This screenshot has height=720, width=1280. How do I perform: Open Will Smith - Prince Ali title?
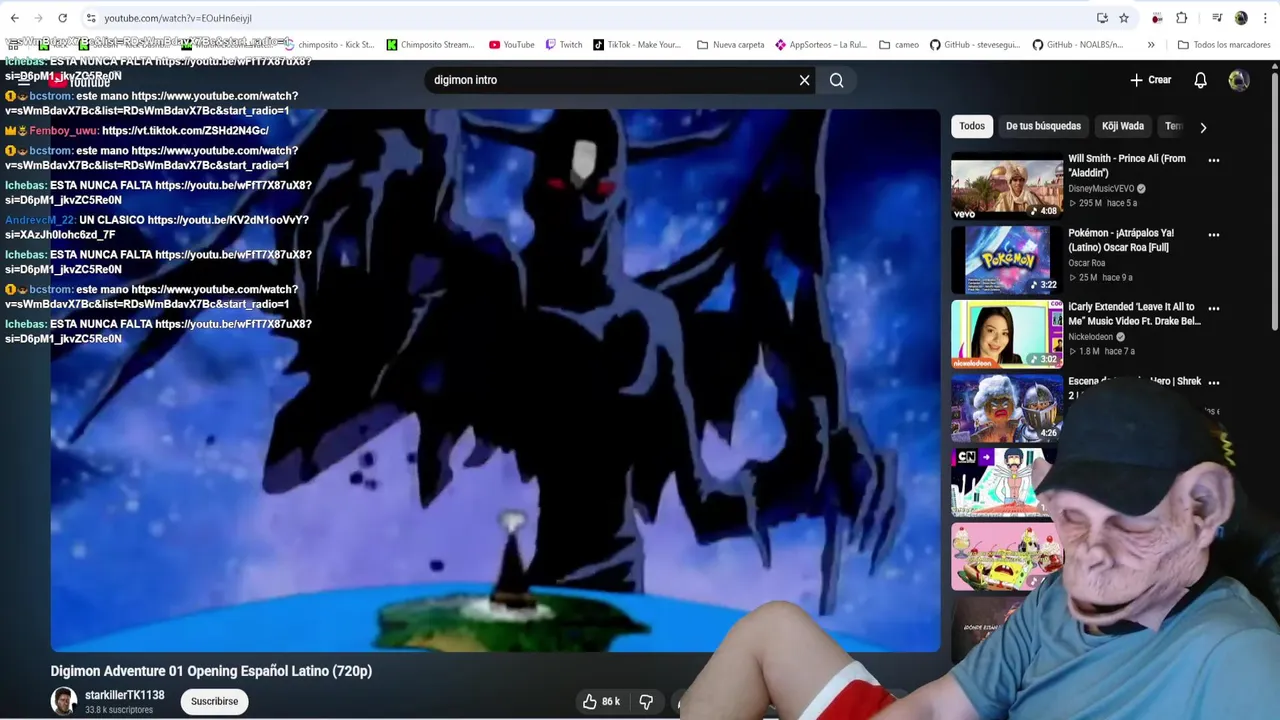(x=1127, y=165)
